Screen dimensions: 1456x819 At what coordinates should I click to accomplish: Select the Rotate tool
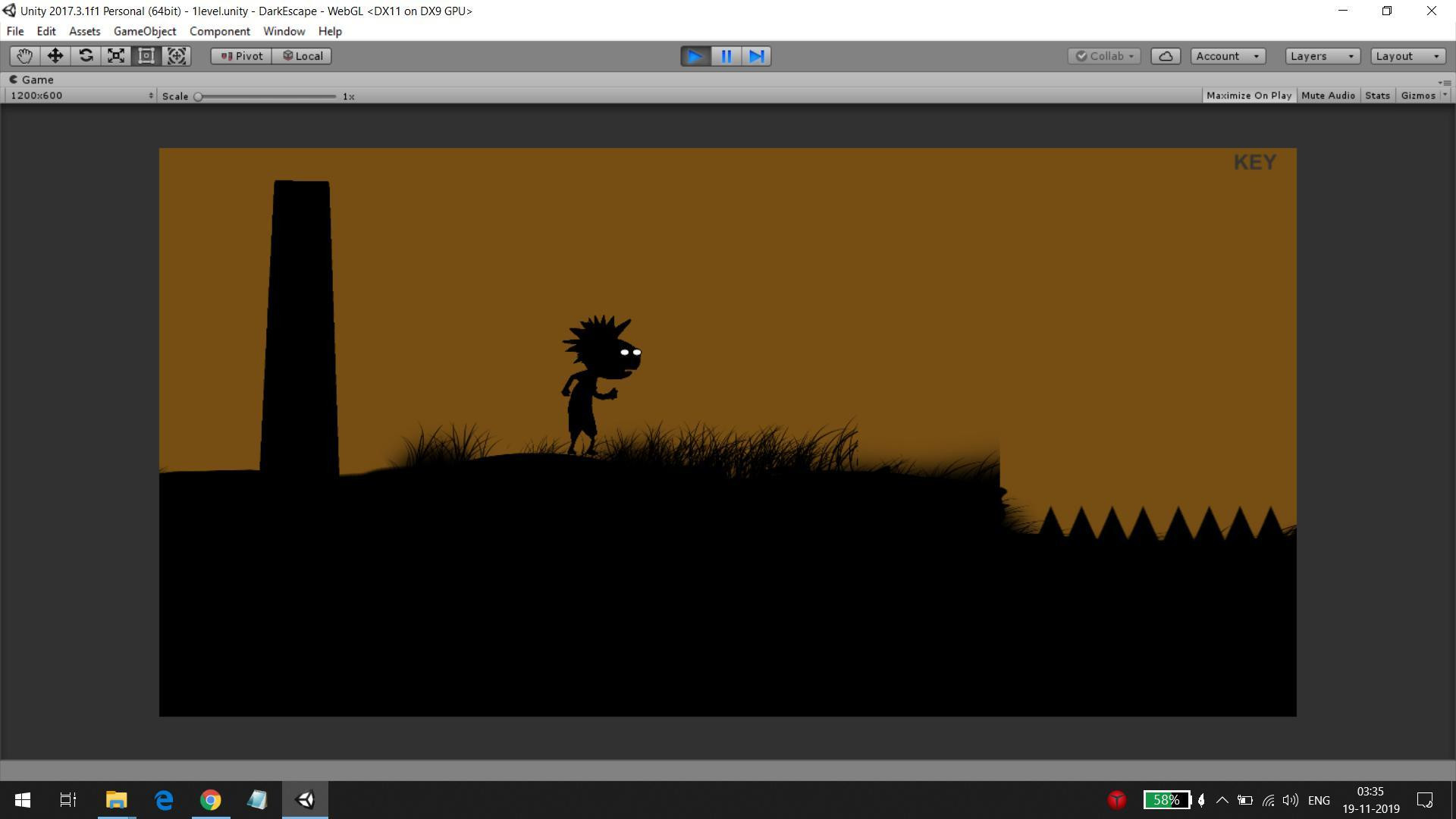point(85,56)
